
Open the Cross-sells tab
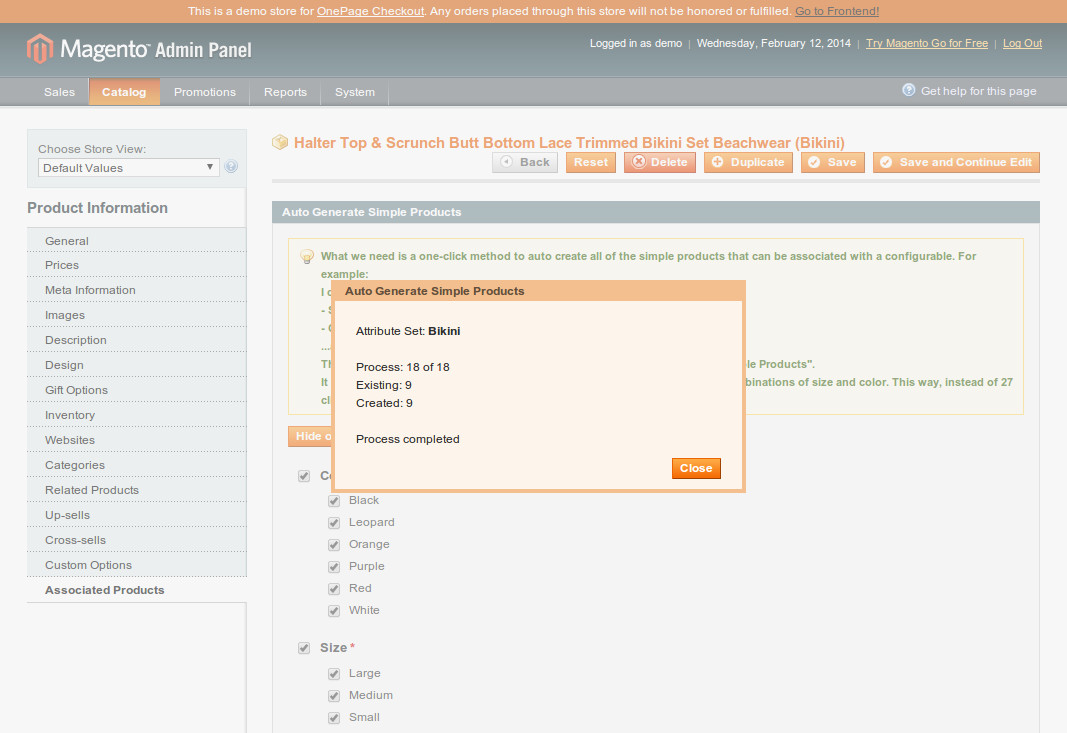[x=137, y=540]
